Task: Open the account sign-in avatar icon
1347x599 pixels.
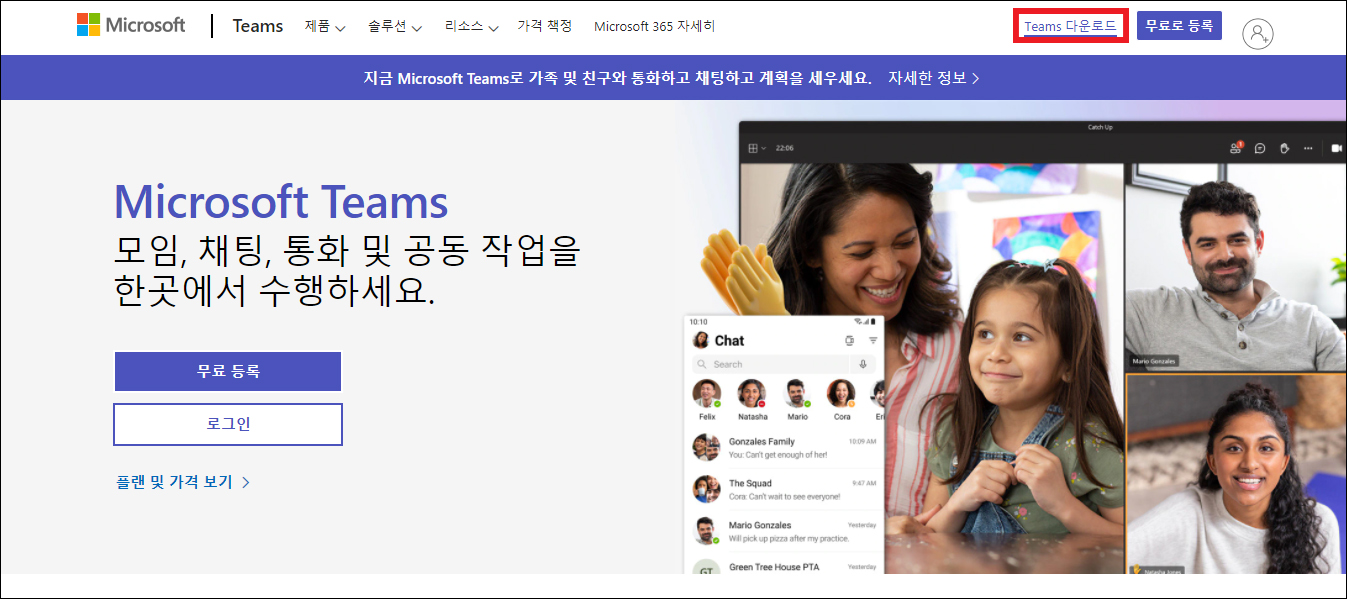Action: pos(1257,33)
